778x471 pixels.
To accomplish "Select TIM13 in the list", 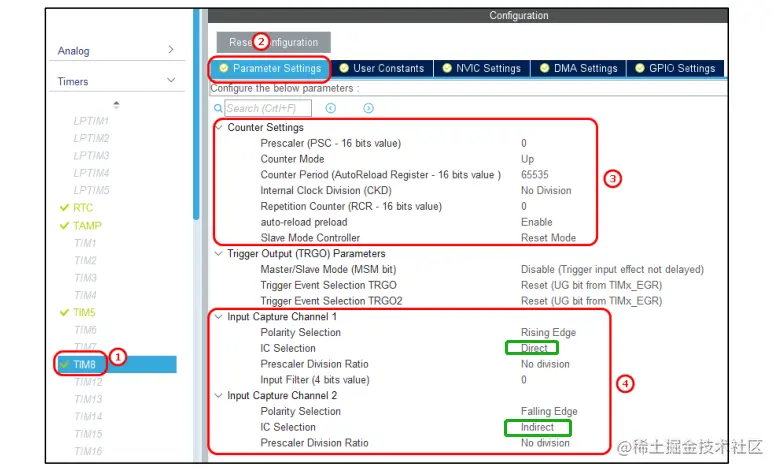I will (88, 400).
